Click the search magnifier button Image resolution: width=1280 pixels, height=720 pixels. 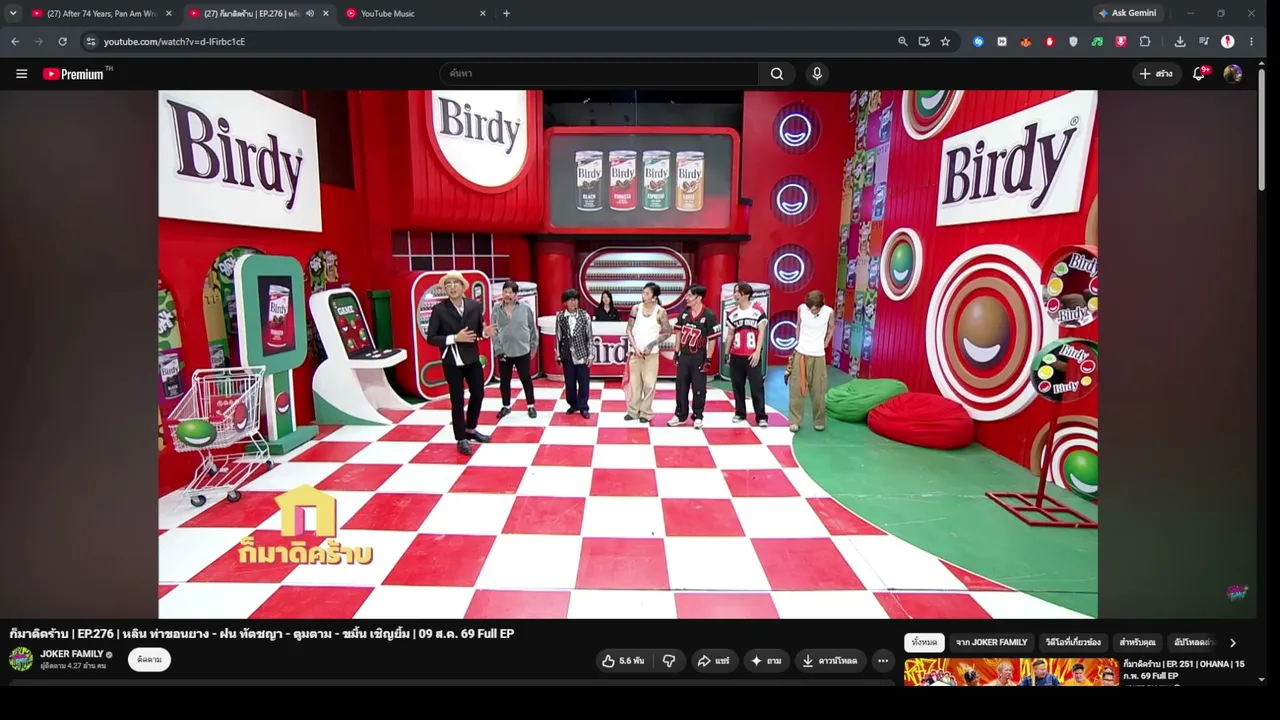[777, 74]
